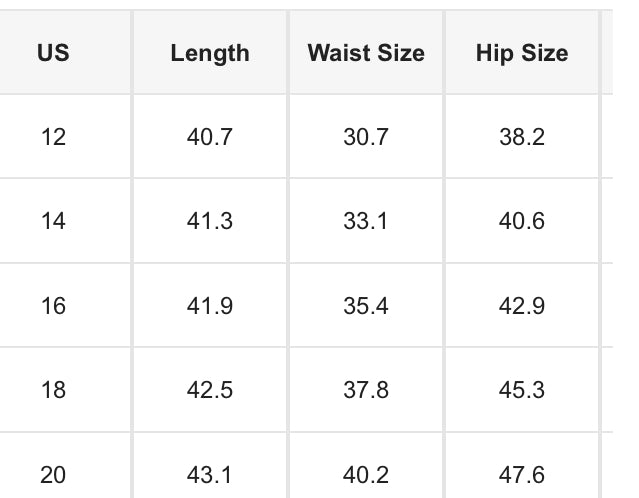Click the 38.2 hip size value

click(x=522, y=137)
